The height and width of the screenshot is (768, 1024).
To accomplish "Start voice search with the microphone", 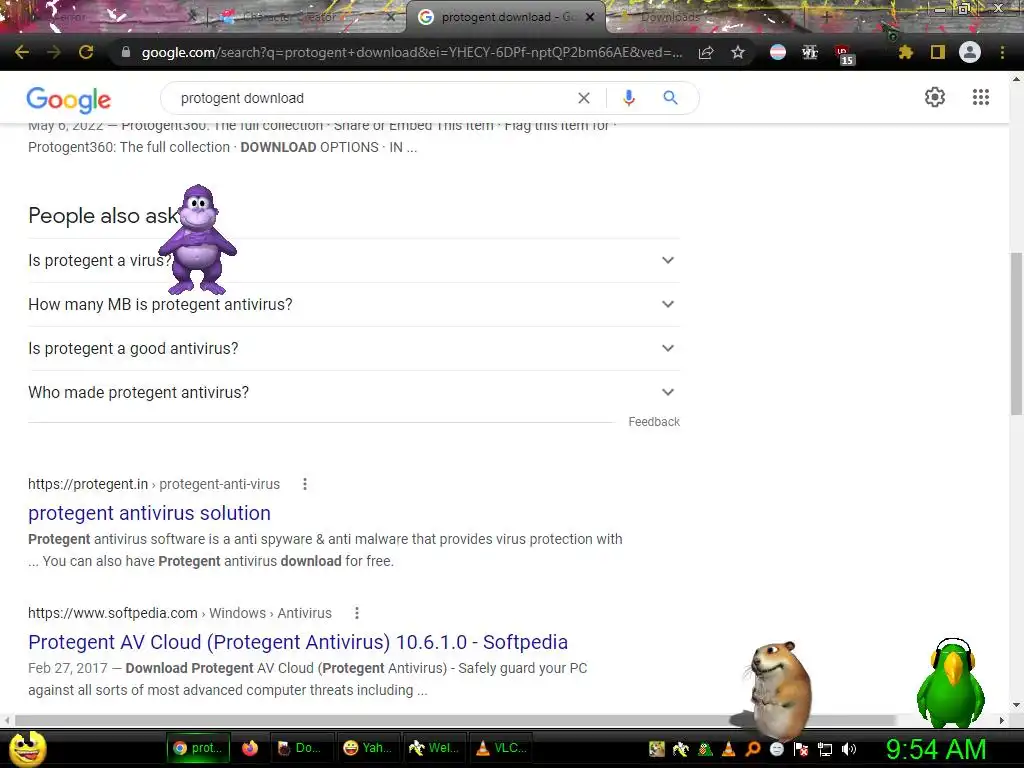I will (628, 98).
